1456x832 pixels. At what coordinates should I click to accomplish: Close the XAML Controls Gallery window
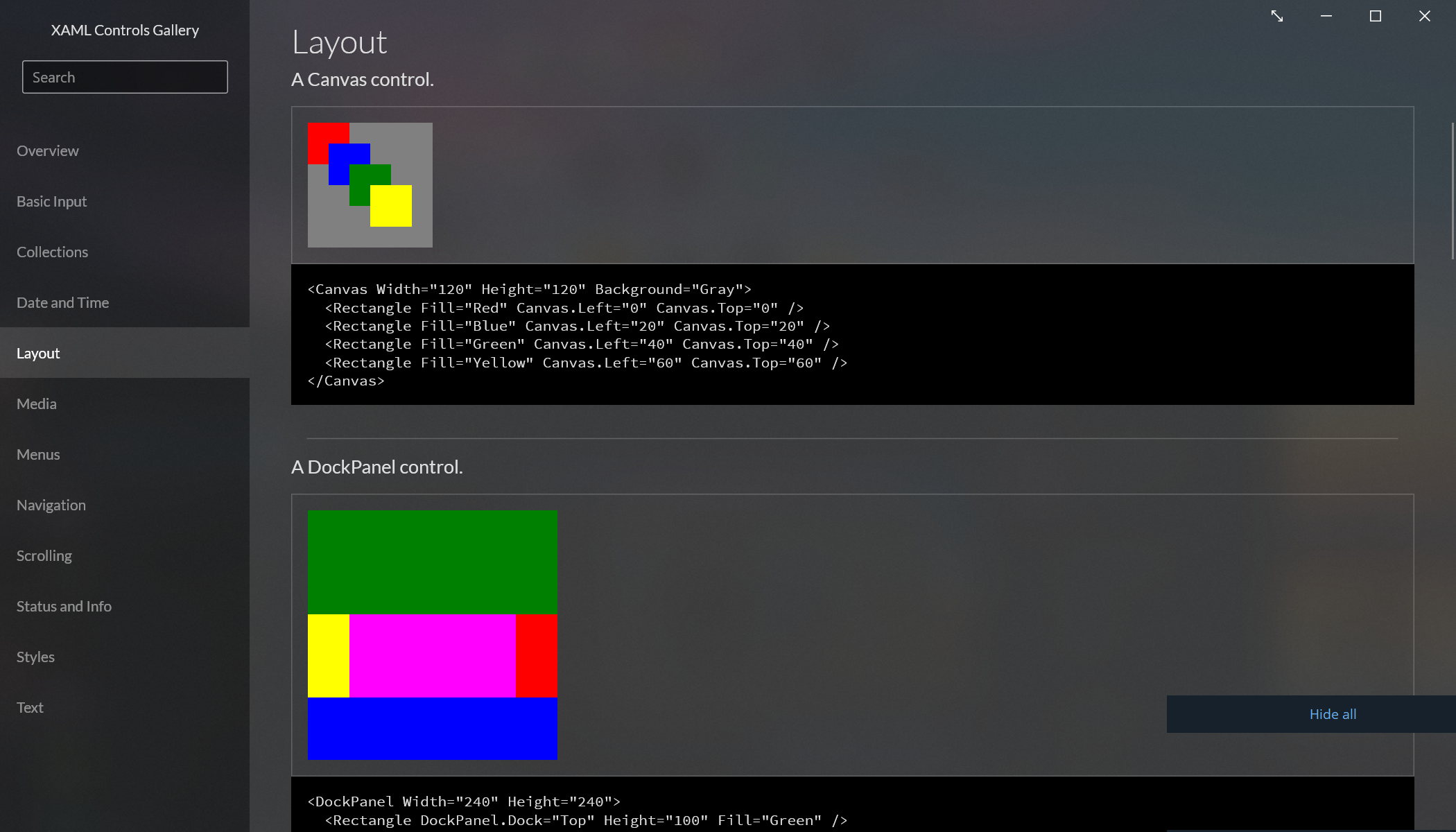(x=1424, y=16)
